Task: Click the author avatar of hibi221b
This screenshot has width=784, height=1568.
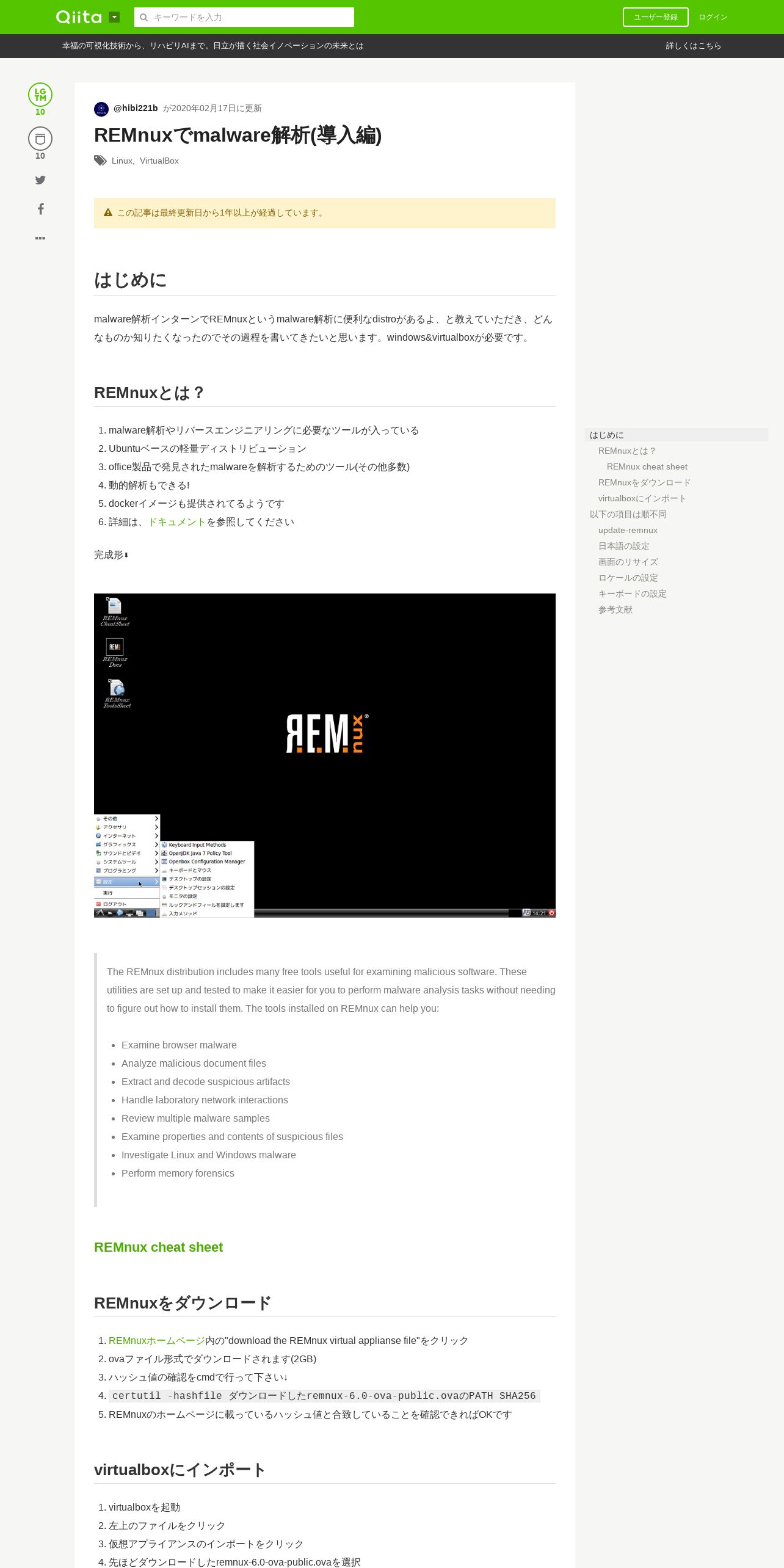Action: [x=101, y=109]
